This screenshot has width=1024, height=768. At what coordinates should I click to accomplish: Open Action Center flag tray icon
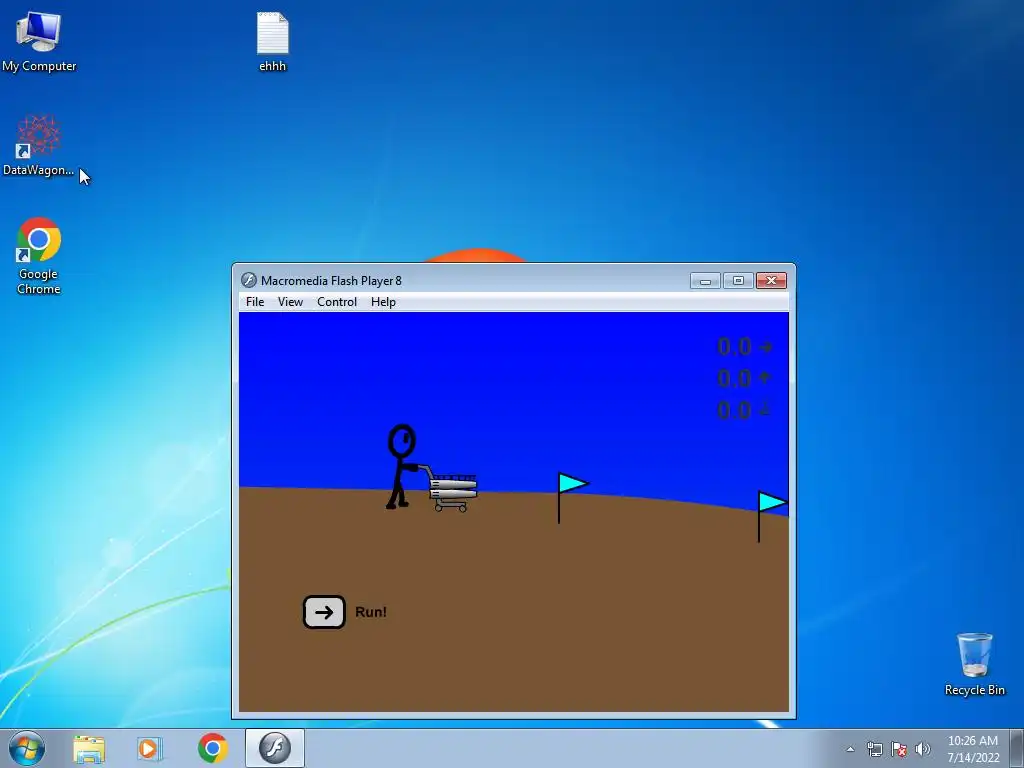pyautogui.click(x=899, y=749)
